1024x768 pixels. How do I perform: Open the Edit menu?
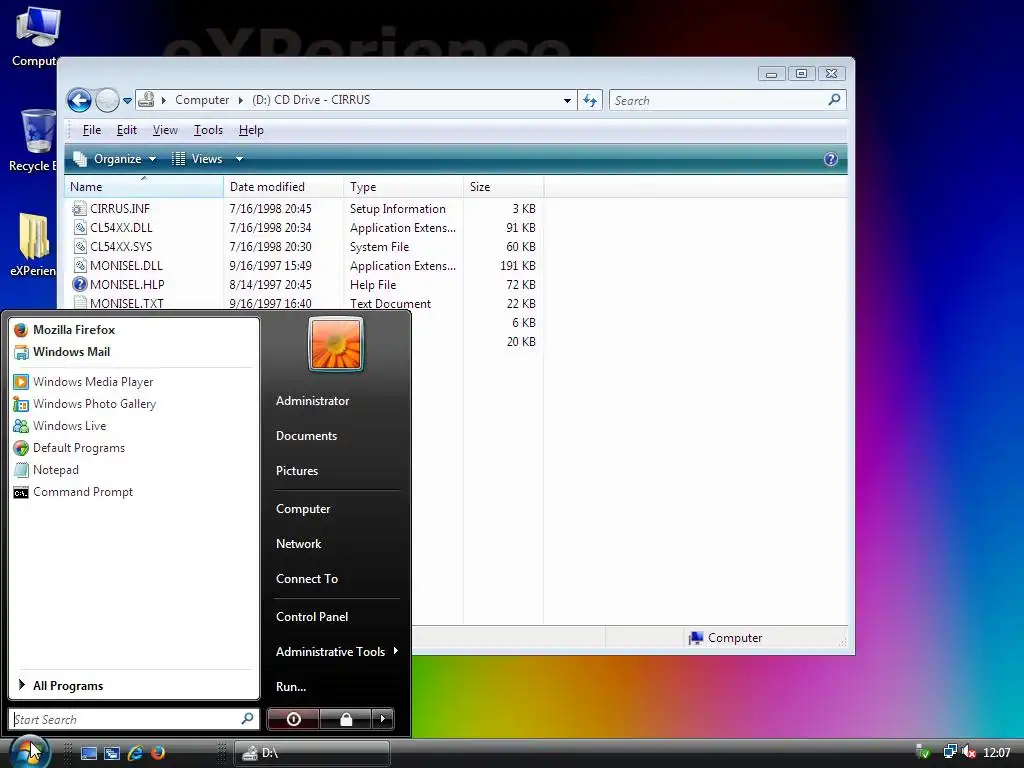click(x=127, y=130)
